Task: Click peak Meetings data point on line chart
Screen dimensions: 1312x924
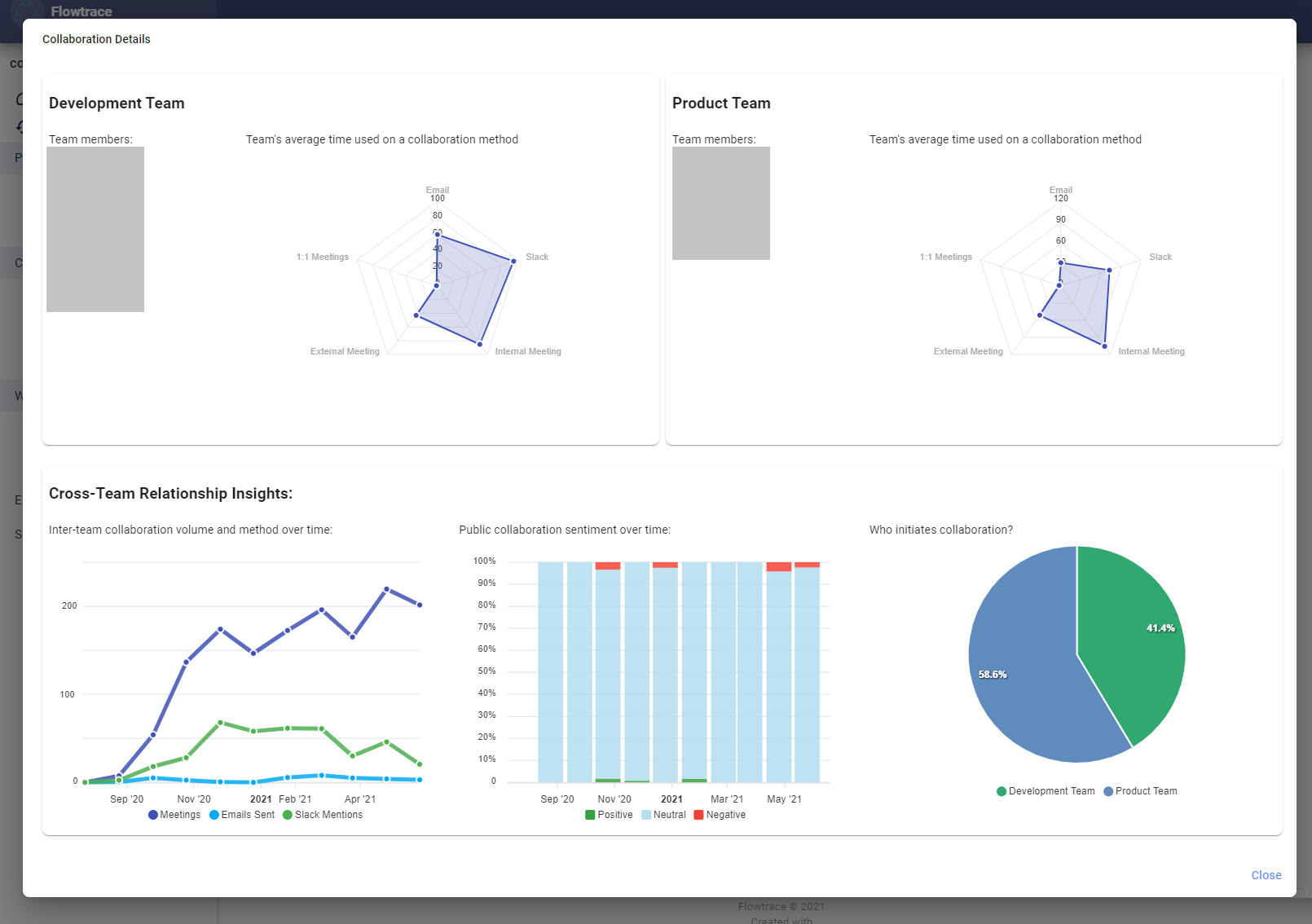Action: pos(386,589)
